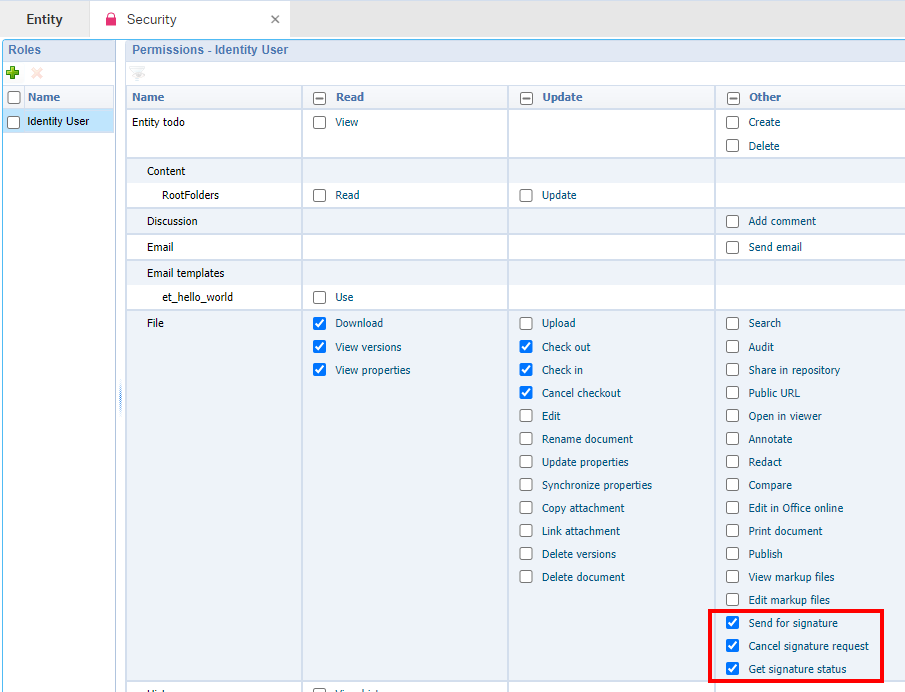Uncheck the File Download permission
Viewport: 905px width, 692px height.
(x=320, y=323)
